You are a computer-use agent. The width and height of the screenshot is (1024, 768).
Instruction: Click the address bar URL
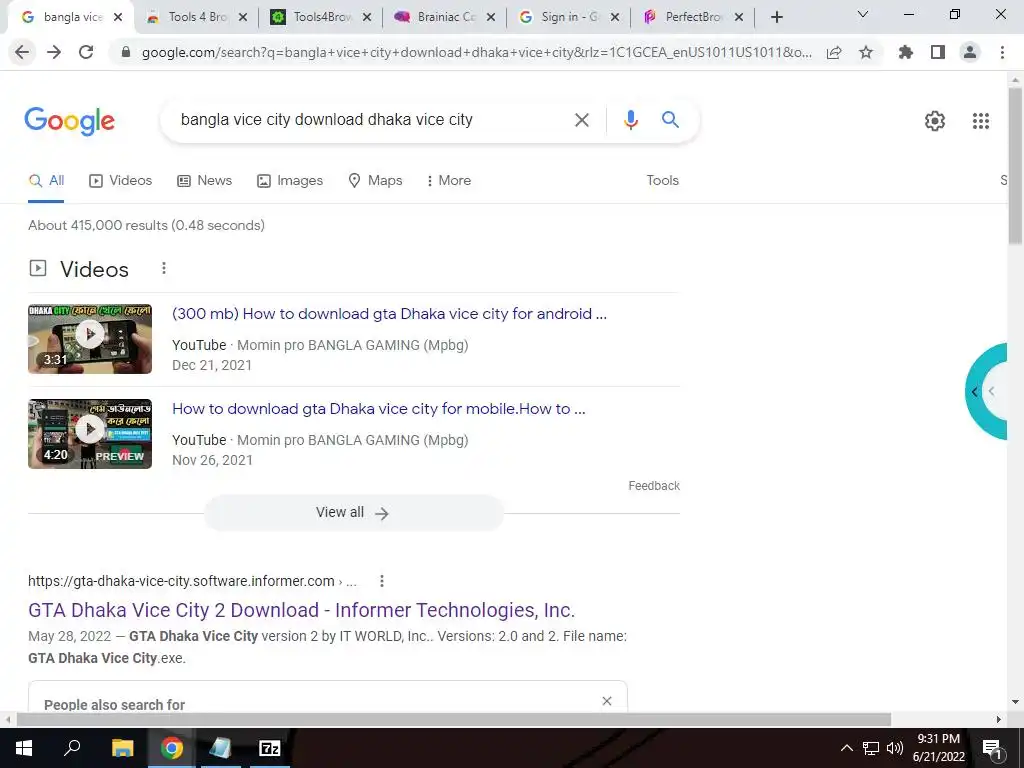(x=477, y=52)
